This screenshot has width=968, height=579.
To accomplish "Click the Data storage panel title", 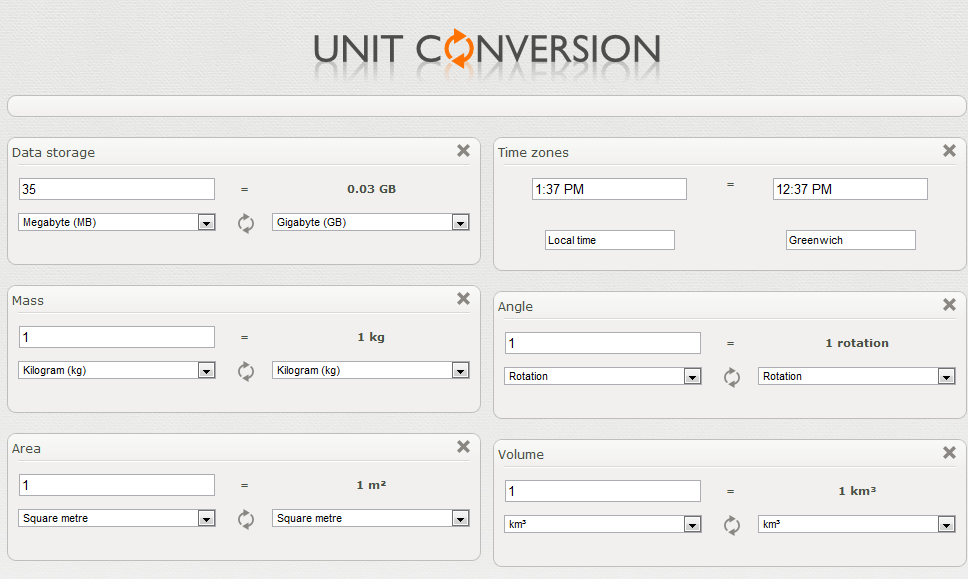I will [x=54, y=152].
